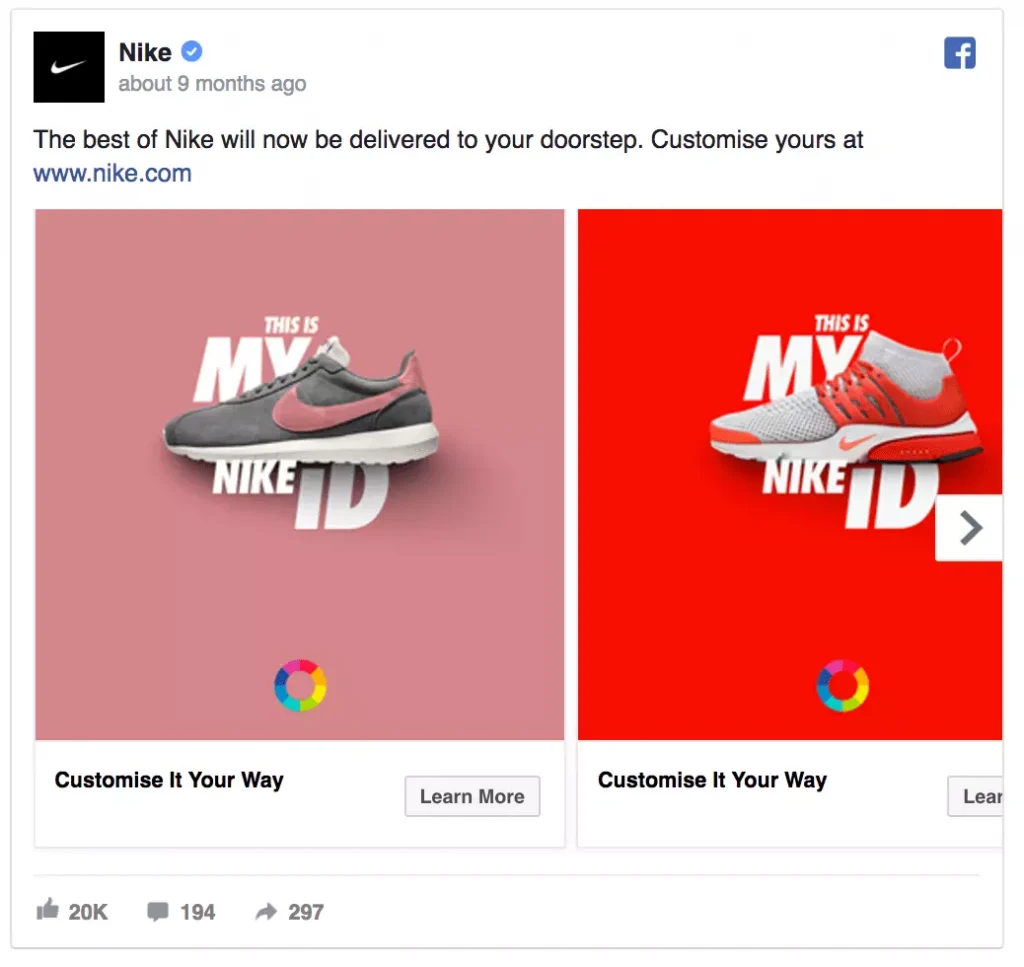Click color wheel on pink shoe card
Viewport: 1024px width, 967px height.
coord(300,685)
